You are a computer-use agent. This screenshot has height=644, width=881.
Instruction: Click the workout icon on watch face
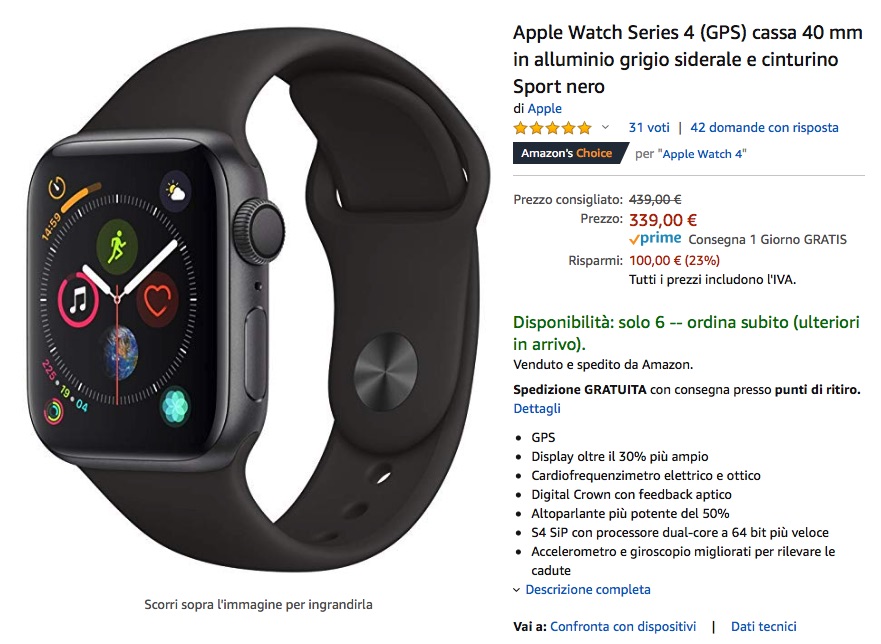click(117, 246)
